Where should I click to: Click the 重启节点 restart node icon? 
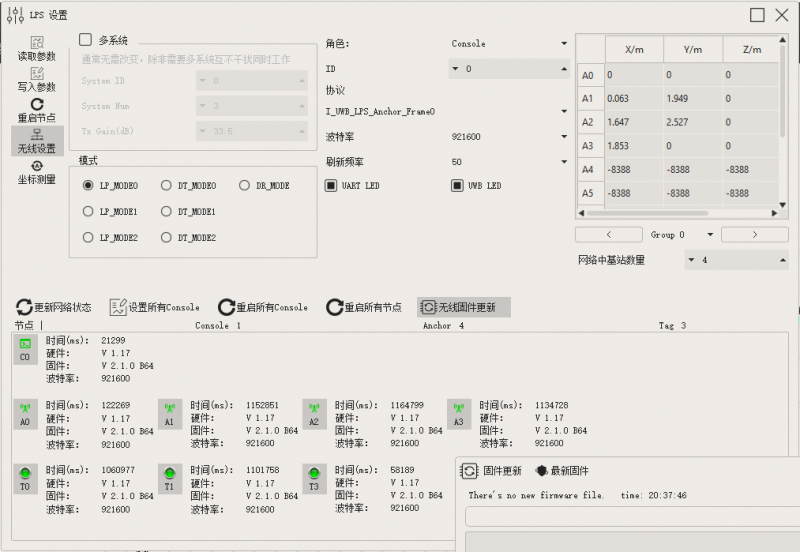[x=37, y=110]
